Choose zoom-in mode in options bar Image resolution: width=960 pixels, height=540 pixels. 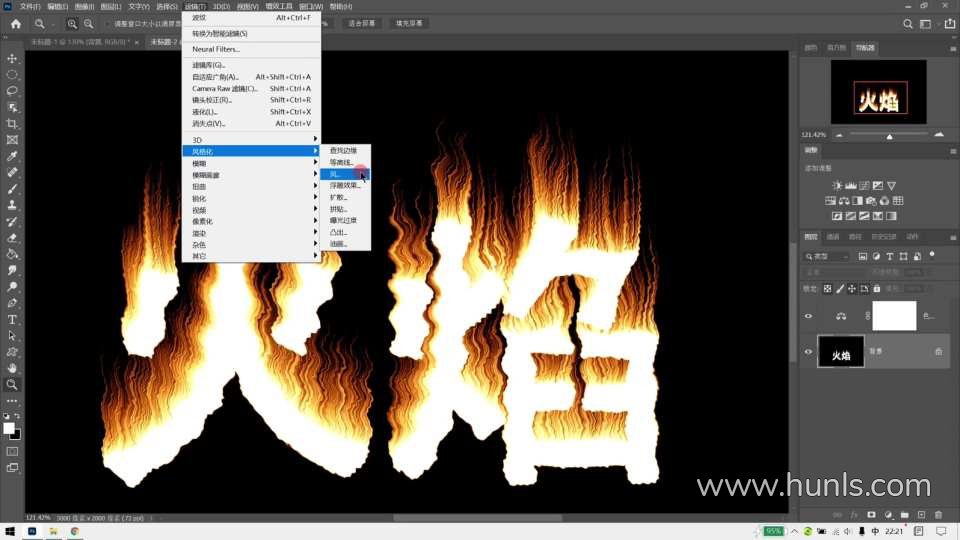pos(72,24)
